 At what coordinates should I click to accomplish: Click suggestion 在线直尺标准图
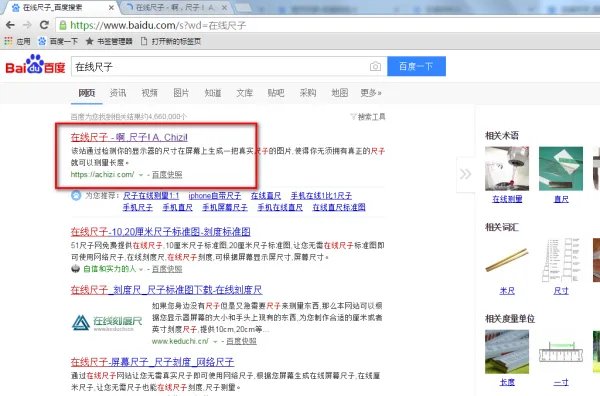click(339, 207)
